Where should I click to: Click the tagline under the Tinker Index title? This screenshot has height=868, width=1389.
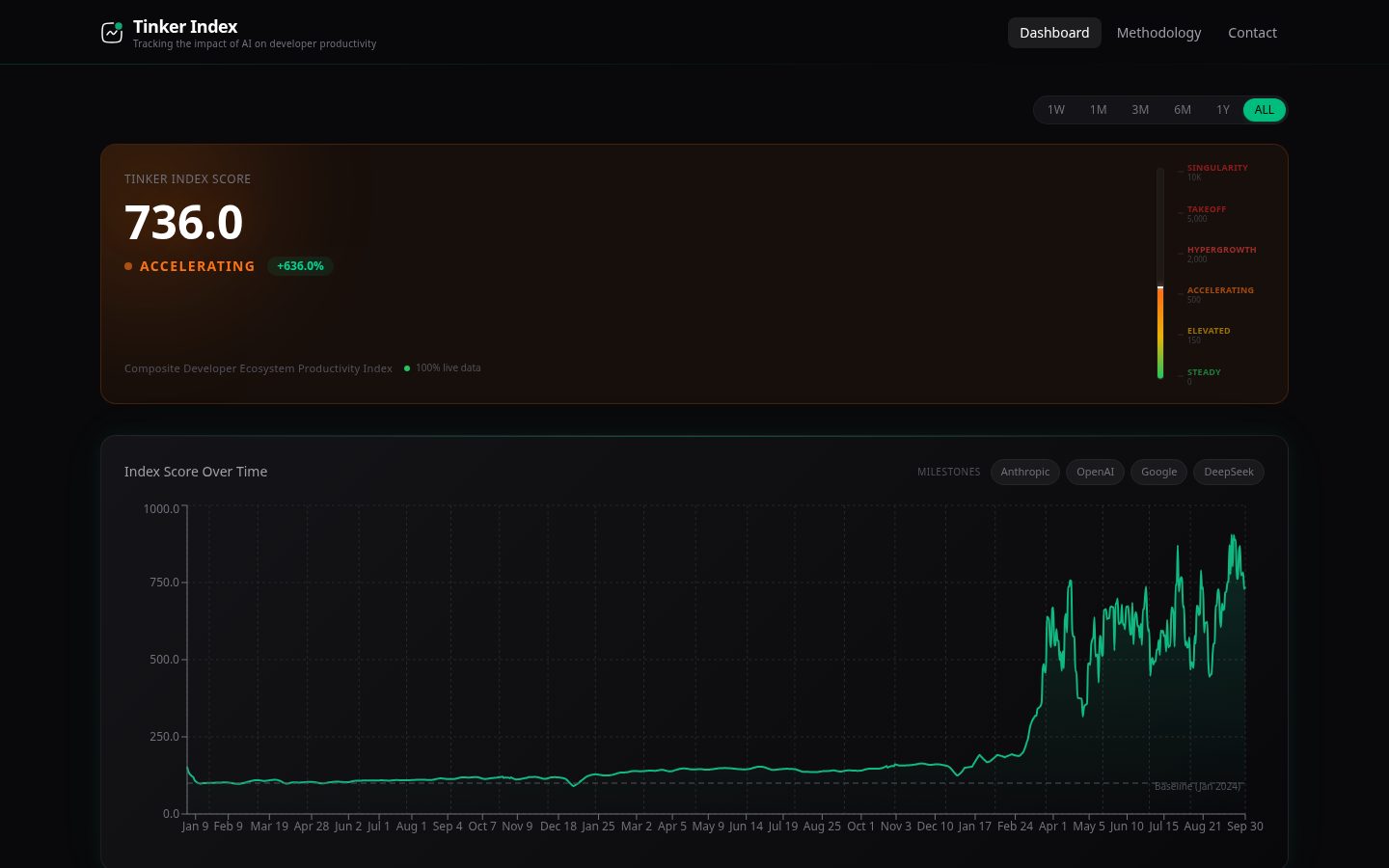[x=255, y=44]
